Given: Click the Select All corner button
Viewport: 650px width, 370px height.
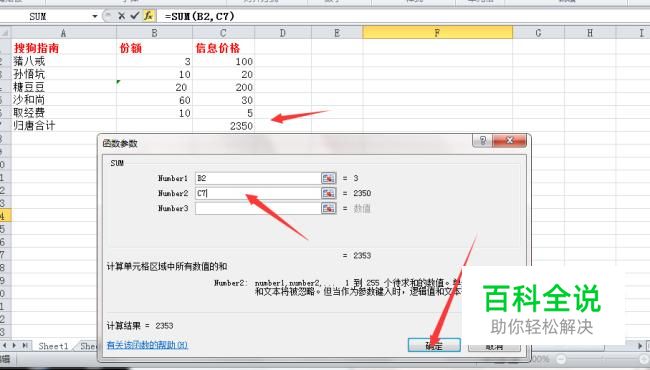Looking at the screenshot, I should coord(5,33).
